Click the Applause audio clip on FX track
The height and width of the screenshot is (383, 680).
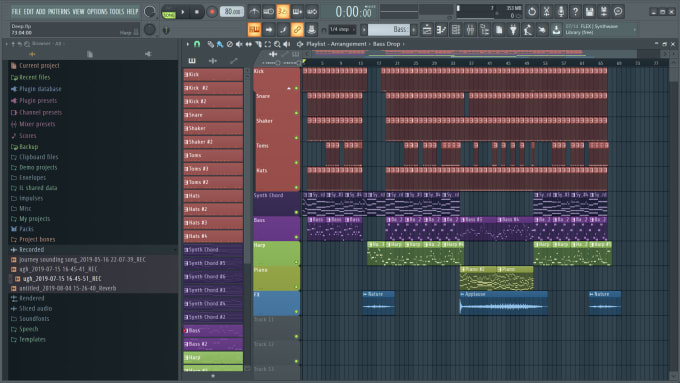[503, 303]
